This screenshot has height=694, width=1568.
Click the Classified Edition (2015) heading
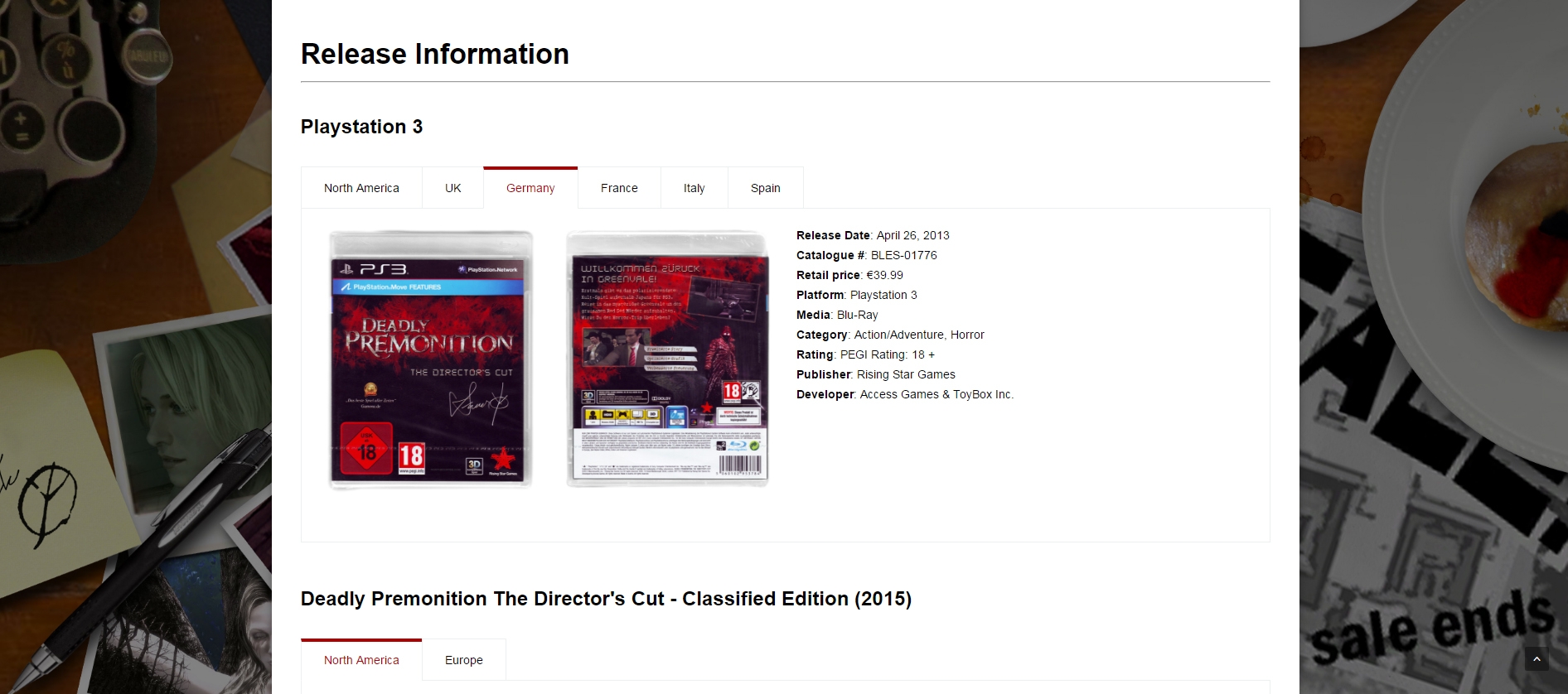(x=606, y=599)
